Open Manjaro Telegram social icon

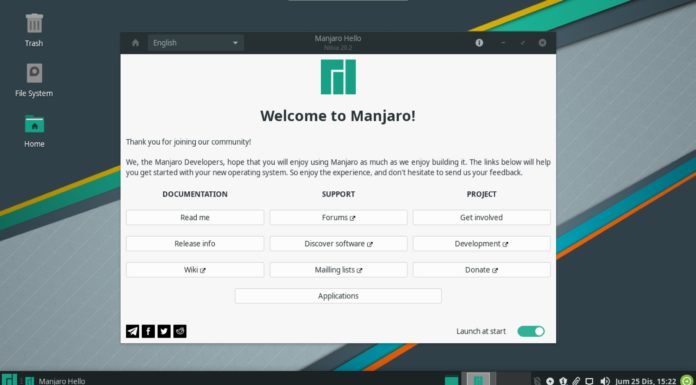tap(132, 331)
